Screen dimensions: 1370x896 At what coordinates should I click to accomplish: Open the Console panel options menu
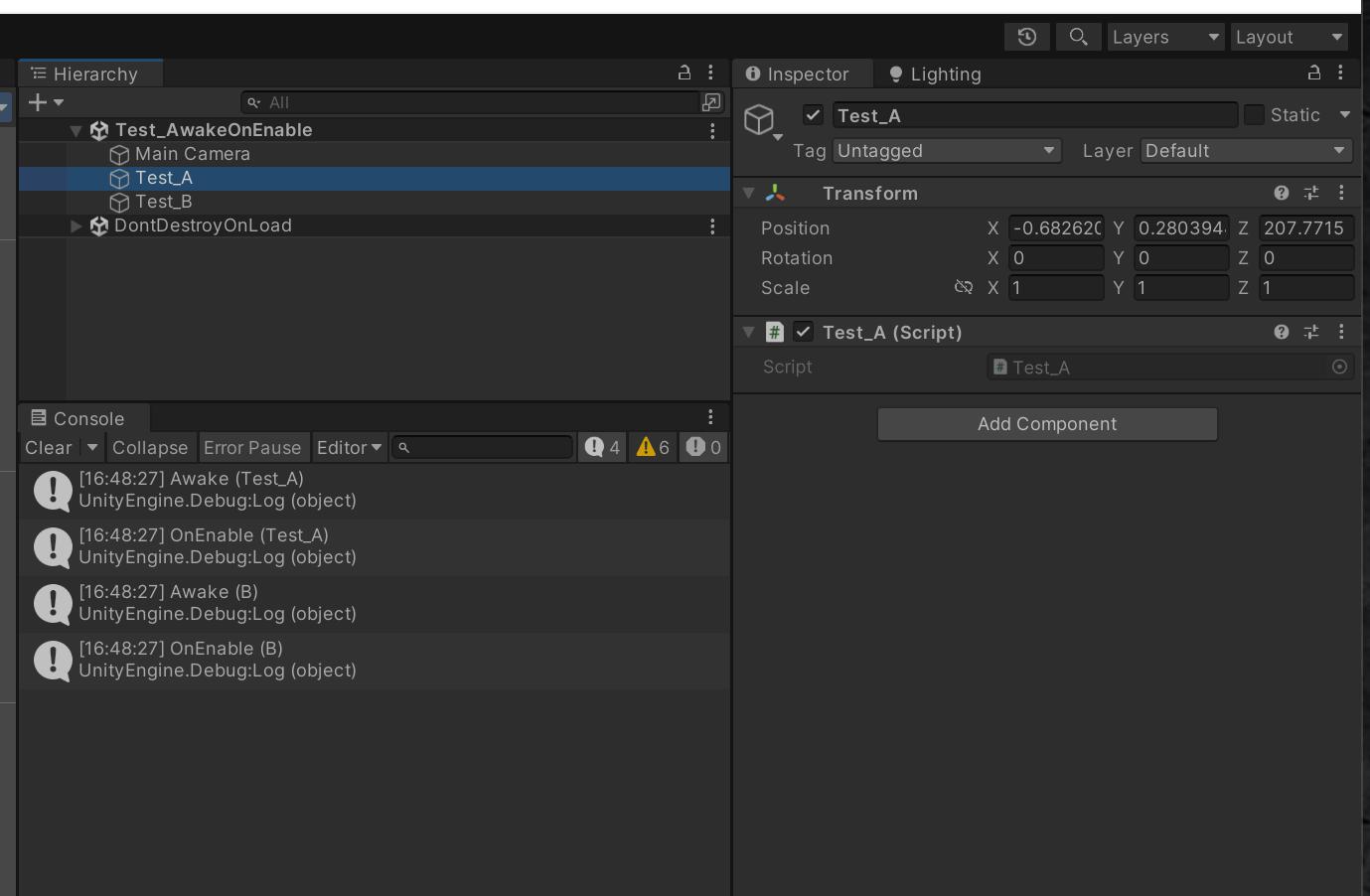pos(710,417)
